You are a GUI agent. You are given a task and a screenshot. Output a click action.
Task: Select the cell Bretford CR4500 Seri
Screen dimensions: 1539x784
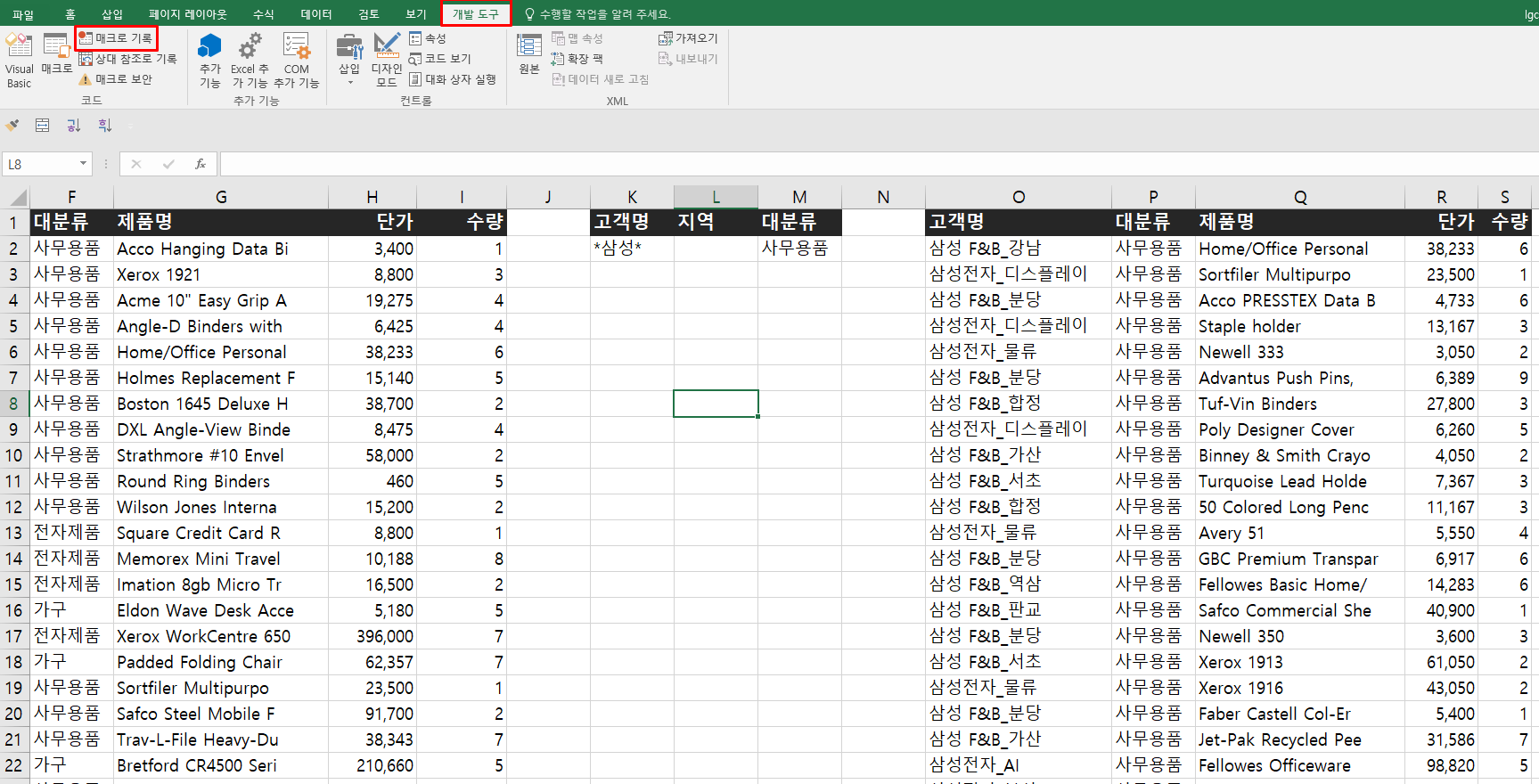221,765
